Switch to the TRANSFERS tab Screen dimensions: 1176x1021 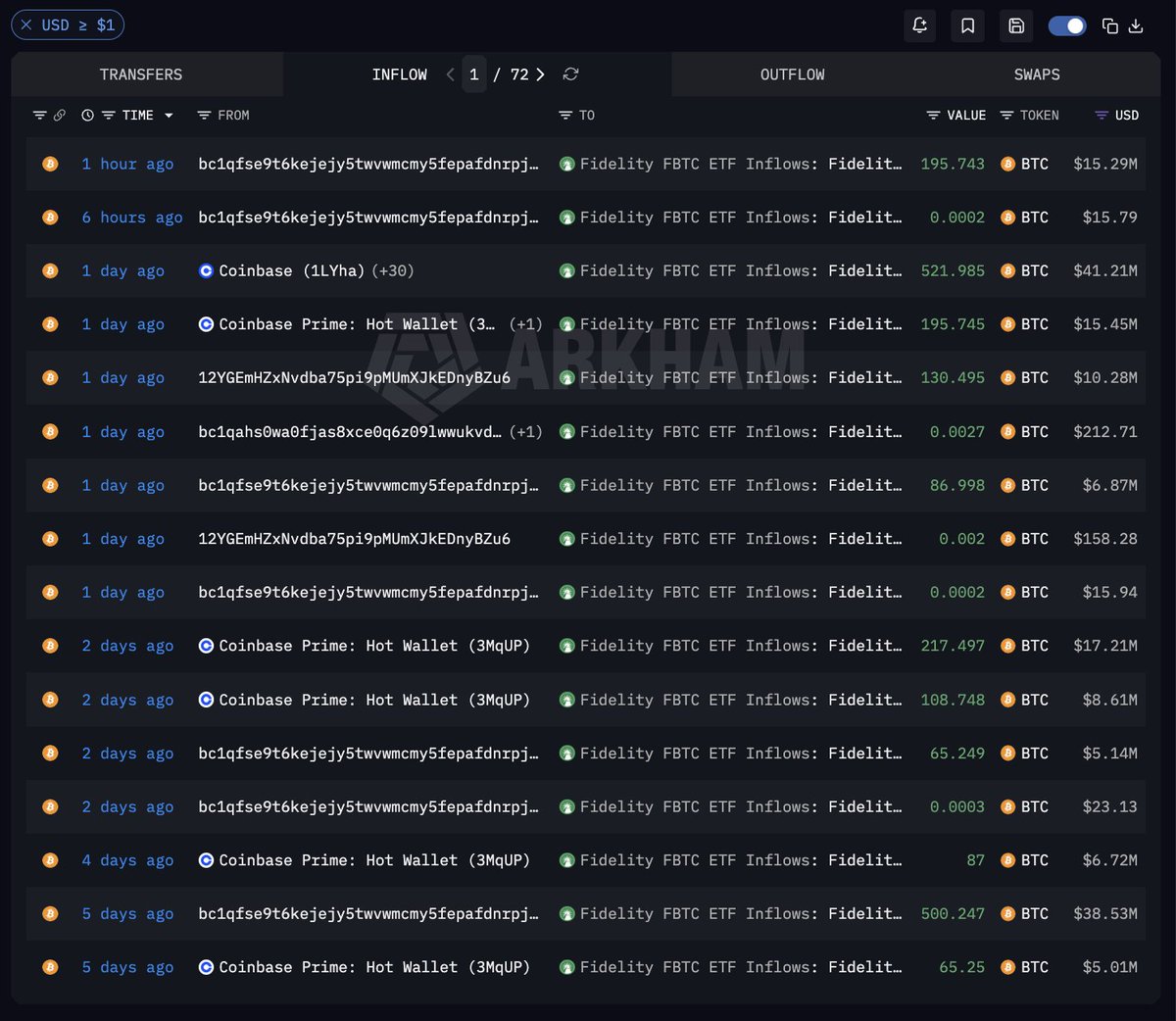click(x=141, y=74)
